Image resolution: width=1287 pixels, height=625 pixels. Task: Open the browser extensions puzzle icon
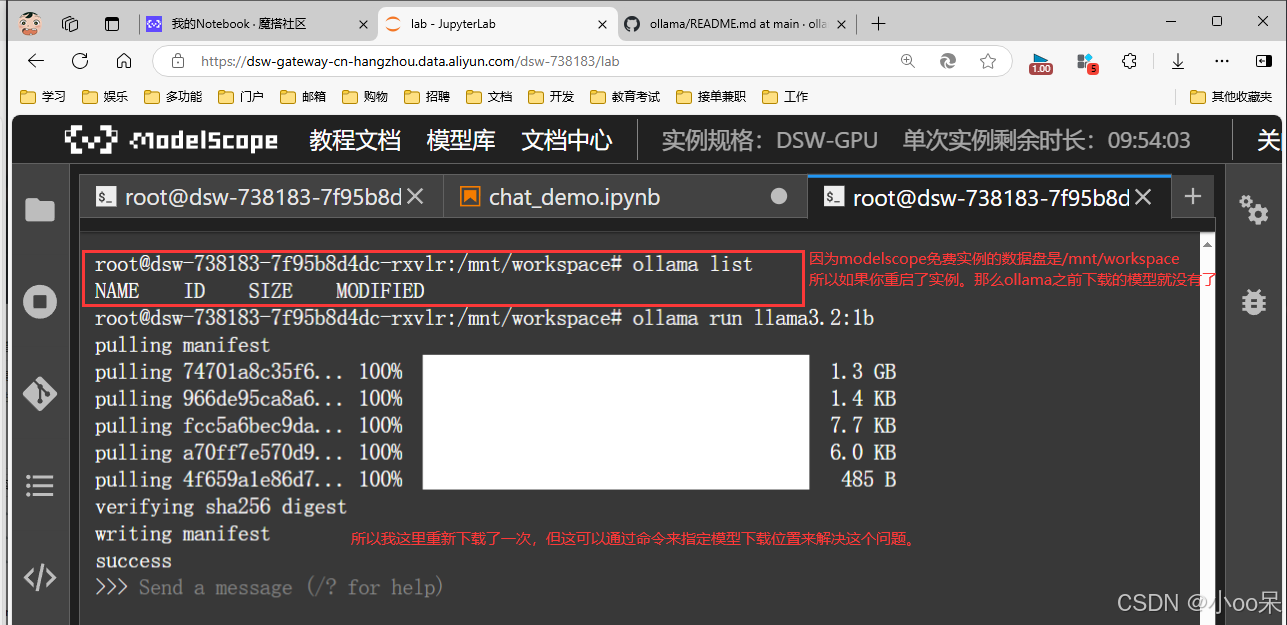click(x=1130, y=61)
